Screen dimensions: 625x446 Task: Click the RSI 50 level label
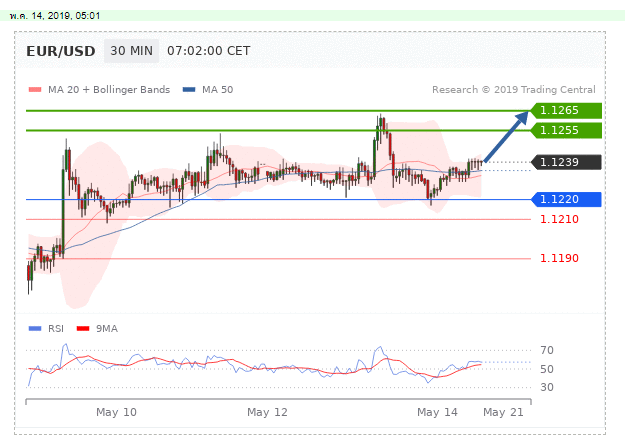point(547,369)
